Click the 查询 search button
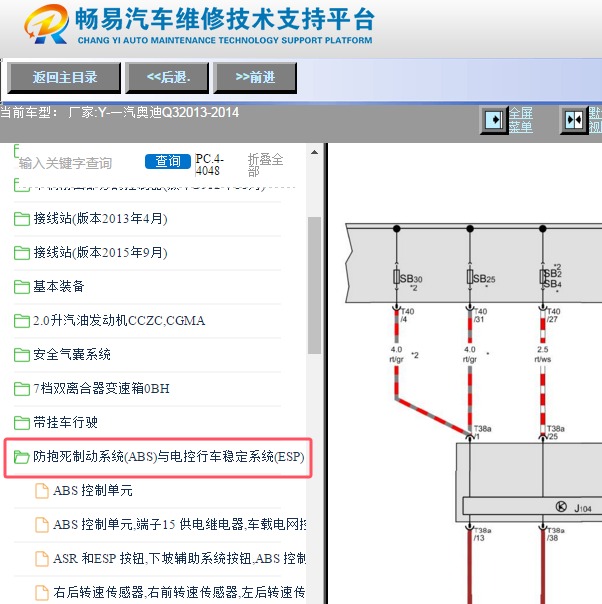This screenshot has width=602, height=604. (x=168, y=161)
